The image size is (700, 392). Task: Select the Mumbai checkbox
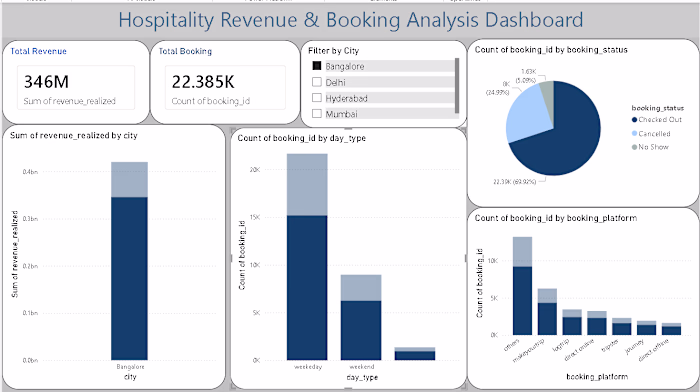click(x=317, y=113)
